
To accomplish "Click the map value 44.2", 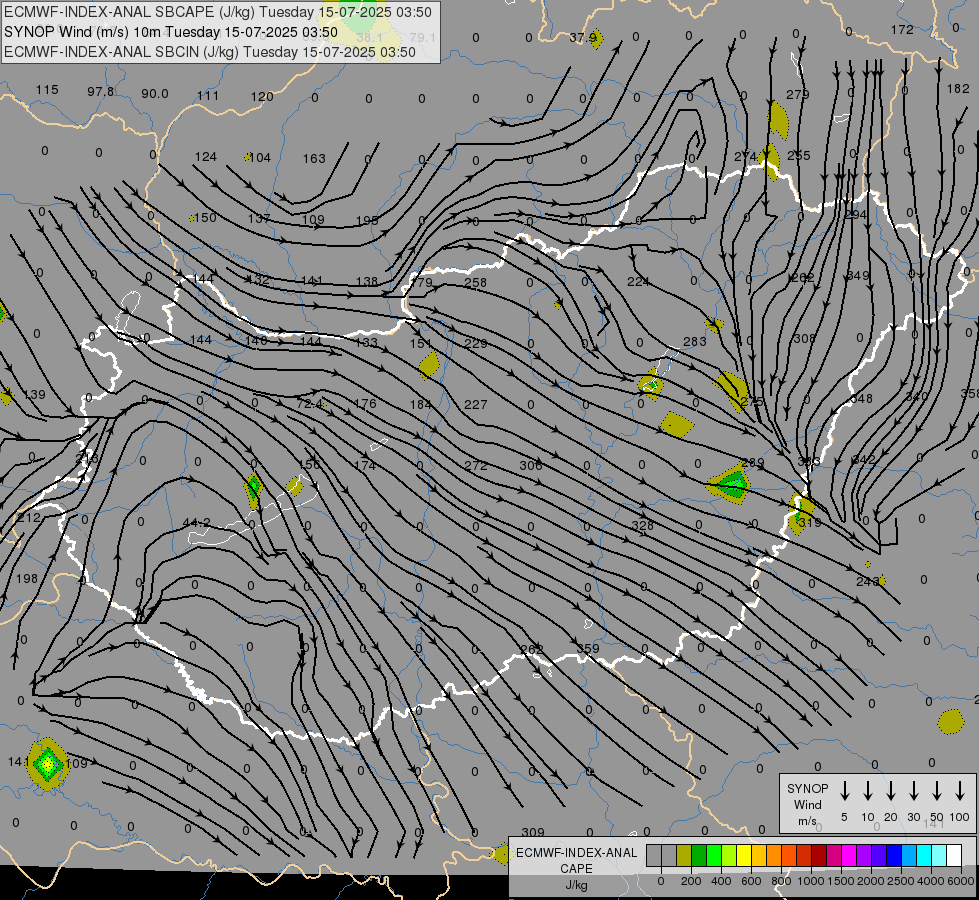I will [196, 523].
